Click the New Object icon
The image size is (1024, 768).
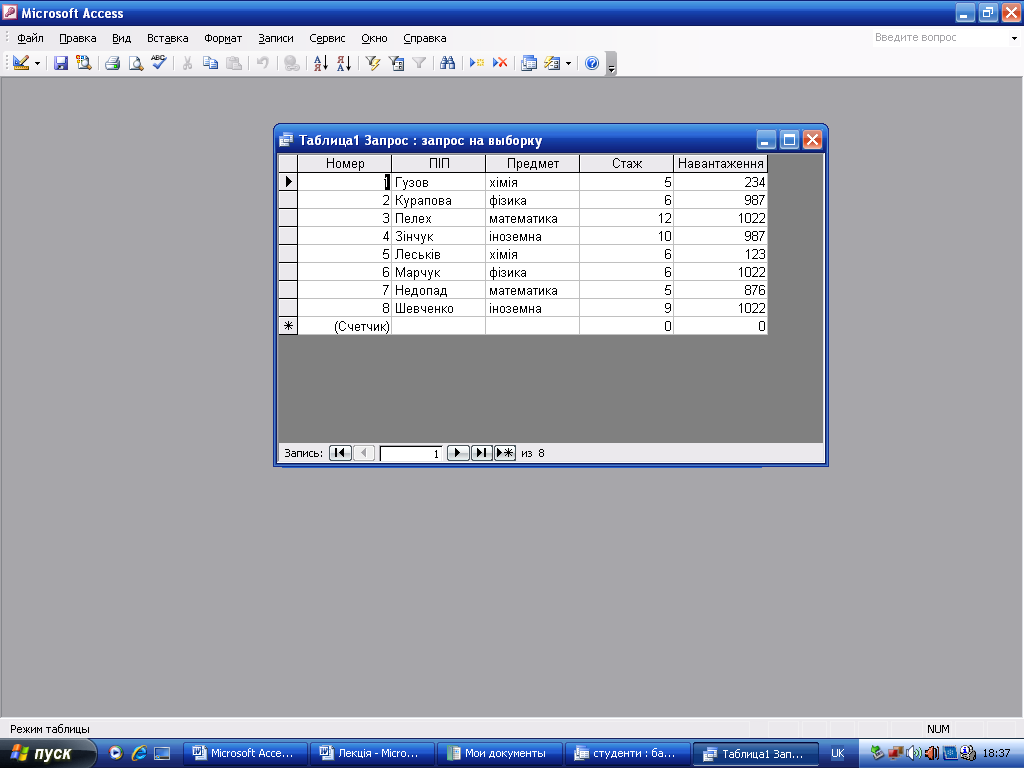coord(552,63)
